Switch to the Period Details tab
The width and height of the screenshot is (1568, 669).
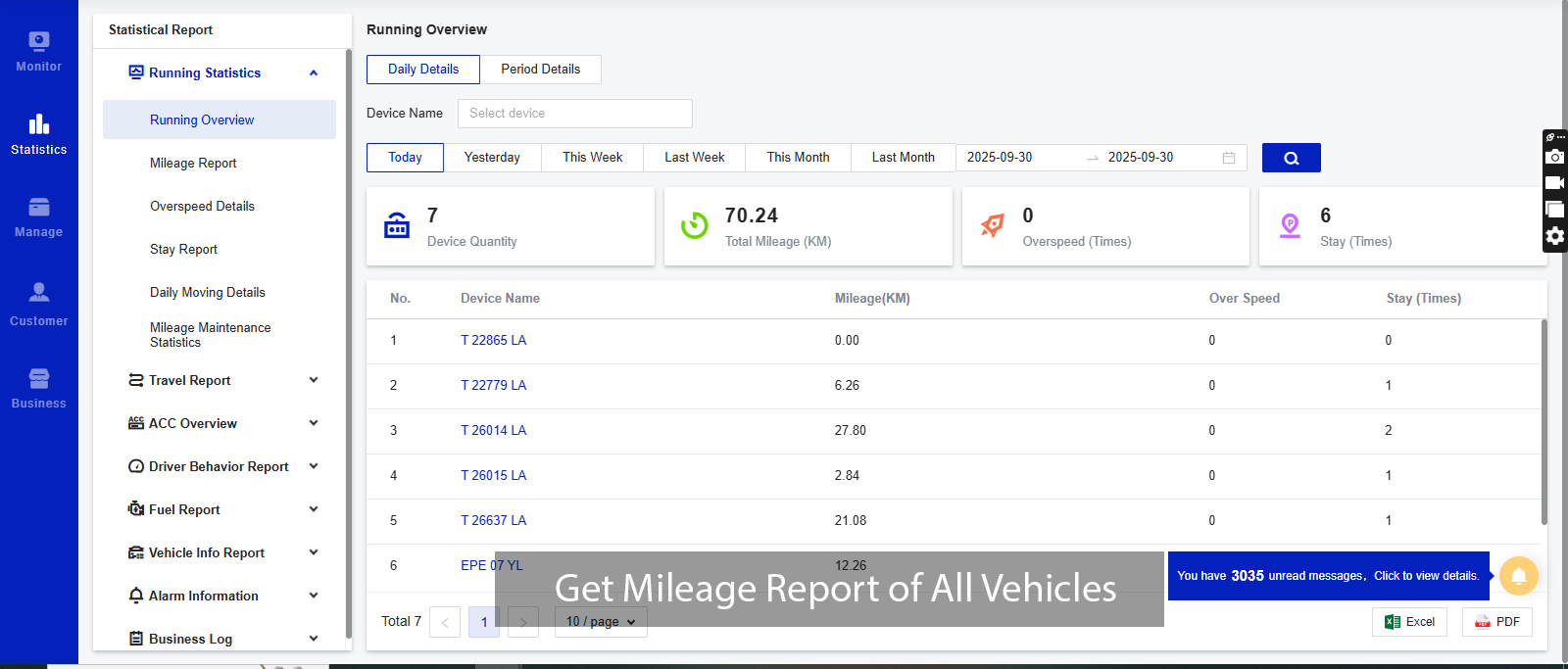540,70
